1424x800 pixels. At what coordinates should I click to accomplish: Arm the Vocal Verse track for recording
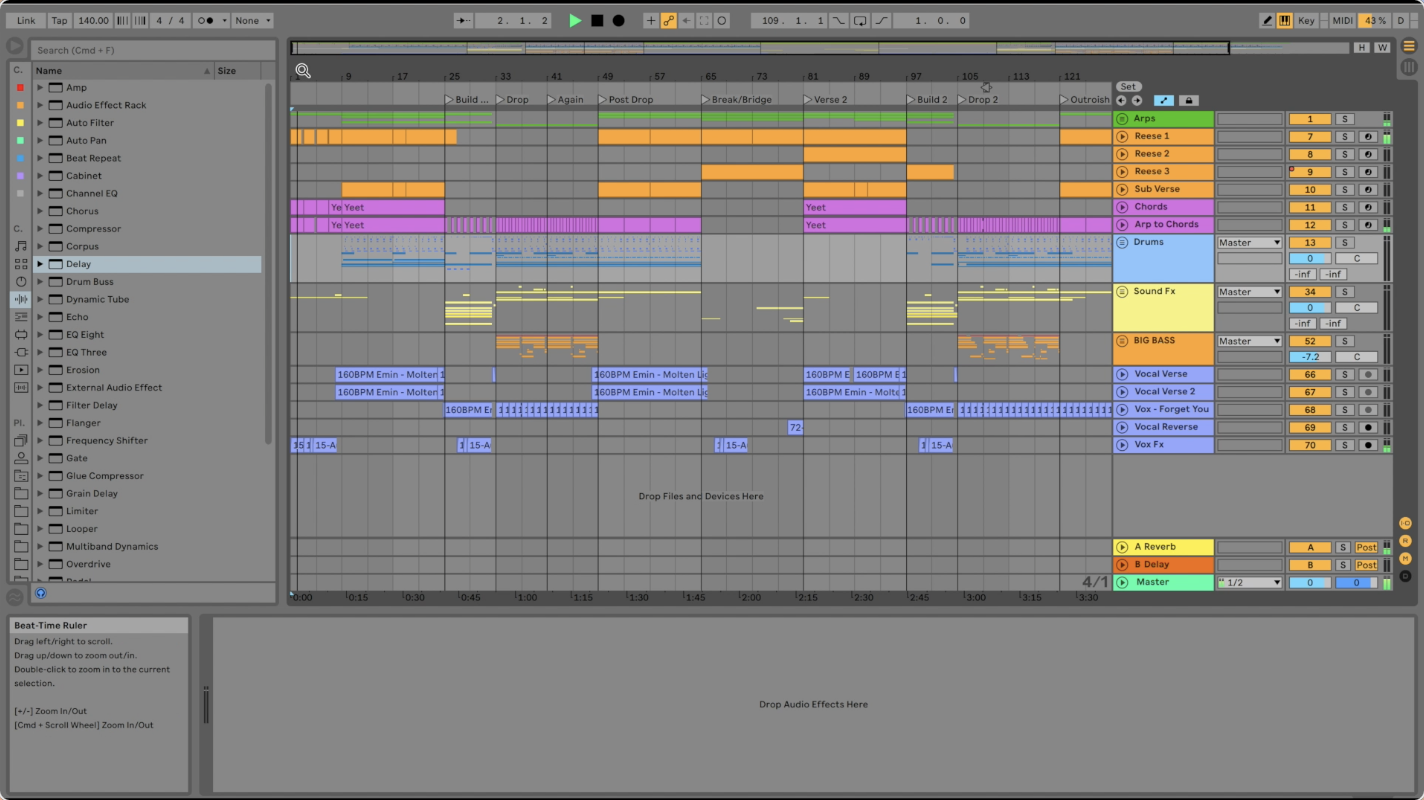pyautogui.click(x=1368, y=375)
